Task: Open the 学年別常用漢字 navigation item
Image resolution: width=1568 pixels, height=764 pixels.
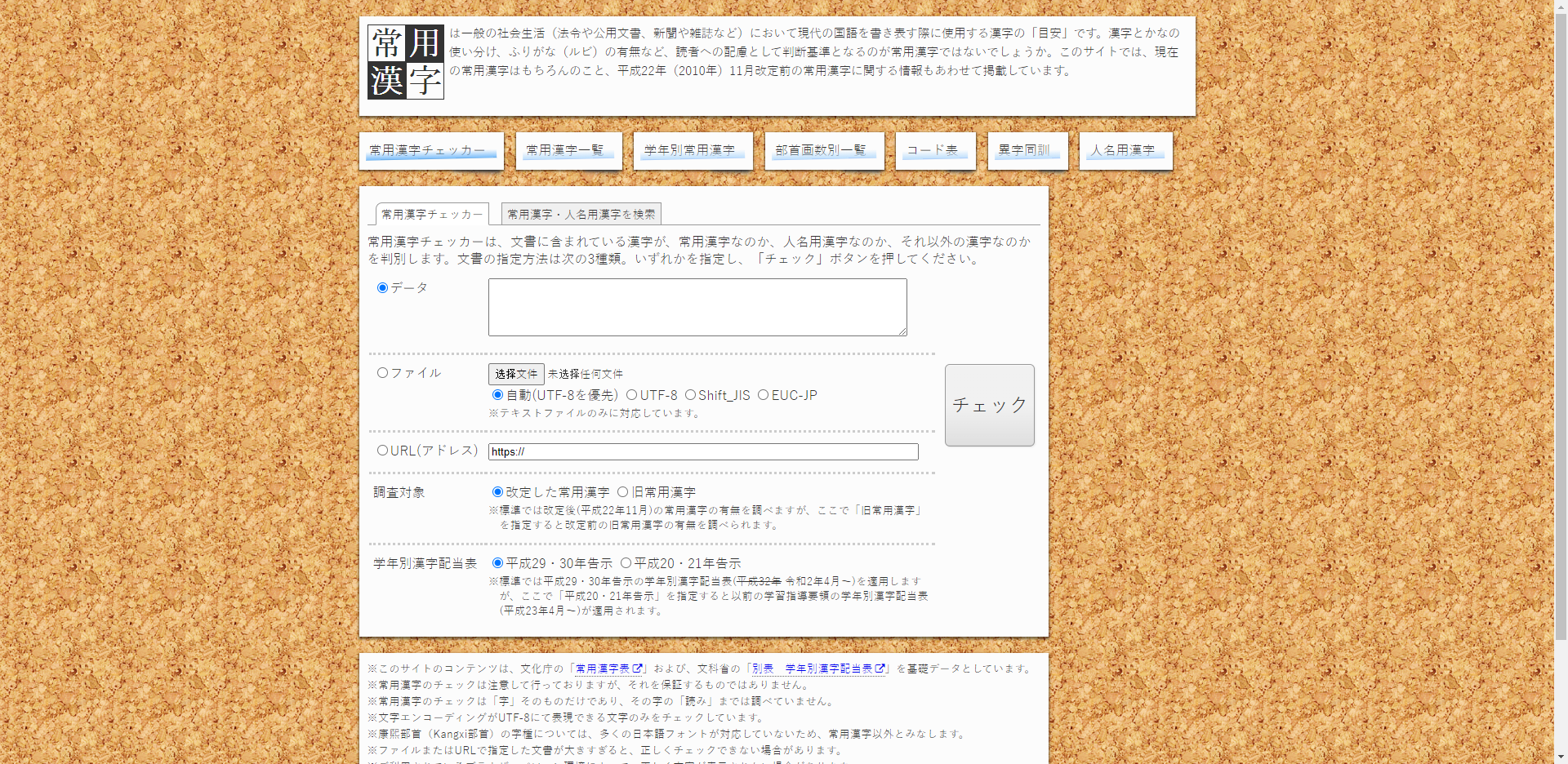Action: point(692,151)
